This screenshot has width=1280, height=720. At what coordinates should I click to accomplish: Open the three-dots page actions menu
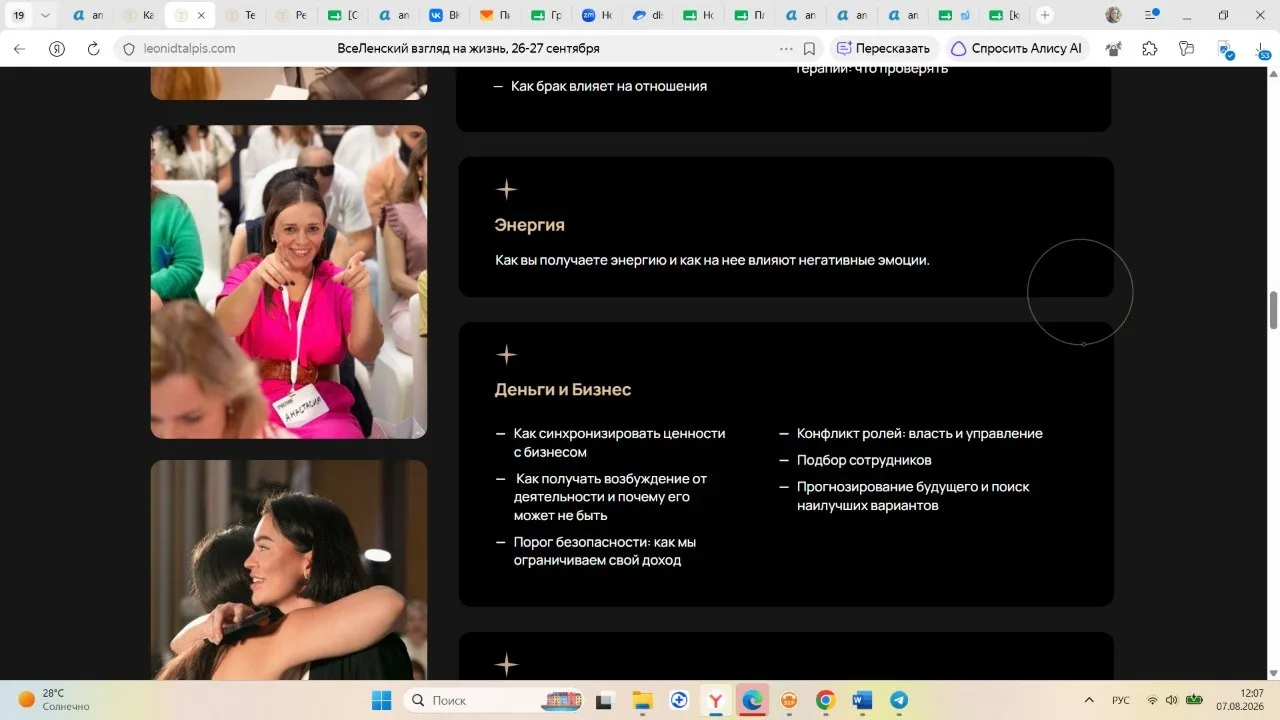[x=786, y=48]
